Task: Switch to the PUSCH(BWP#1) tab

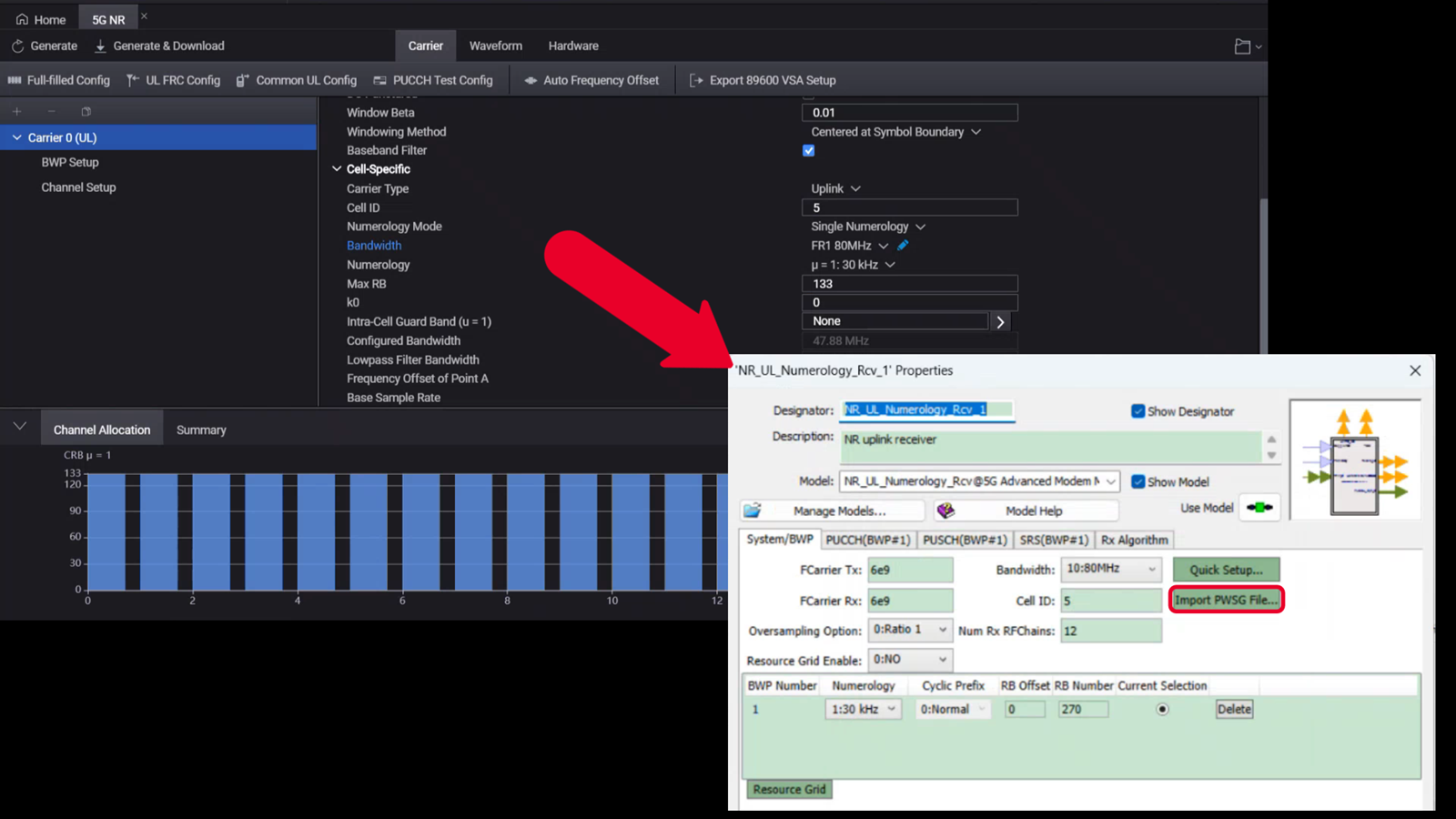Action: coord(964,540)
